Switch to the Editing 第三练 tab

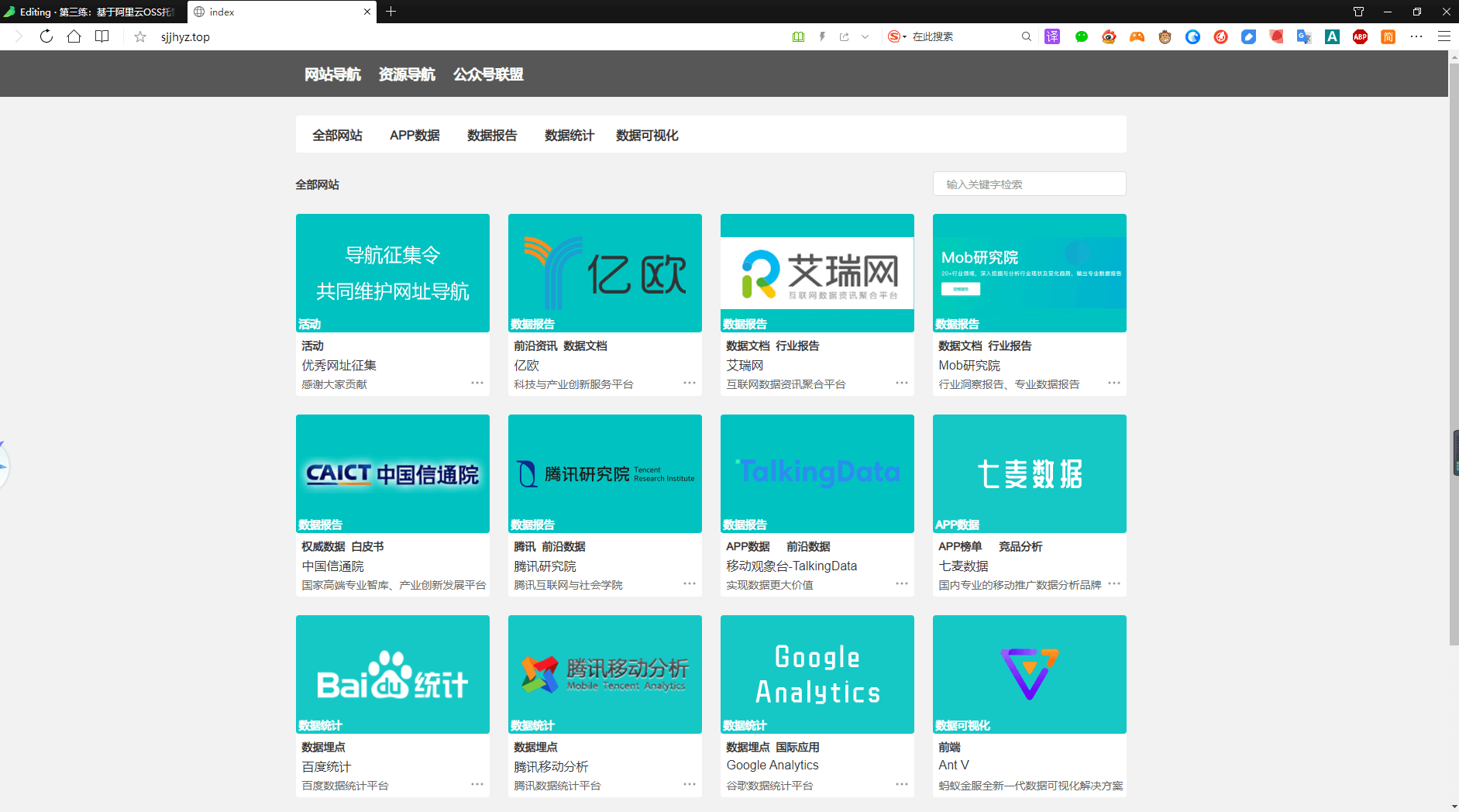[93, 12]
